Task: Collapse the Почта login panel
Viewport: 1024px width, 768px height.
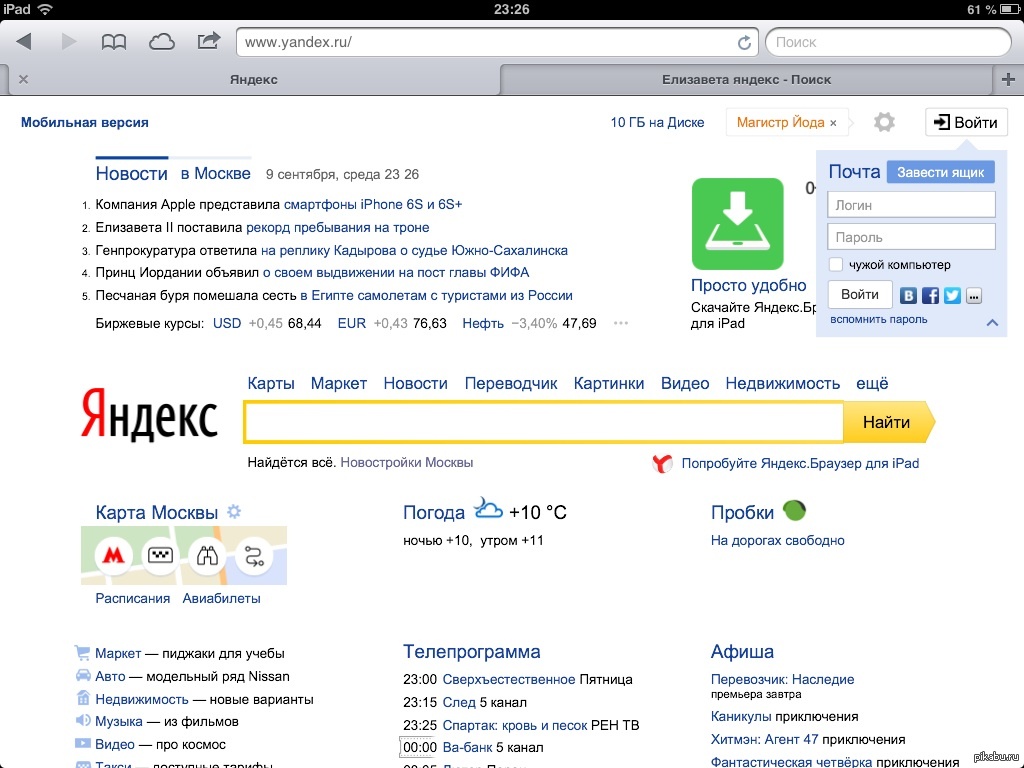Action: [x=992, y=322]
